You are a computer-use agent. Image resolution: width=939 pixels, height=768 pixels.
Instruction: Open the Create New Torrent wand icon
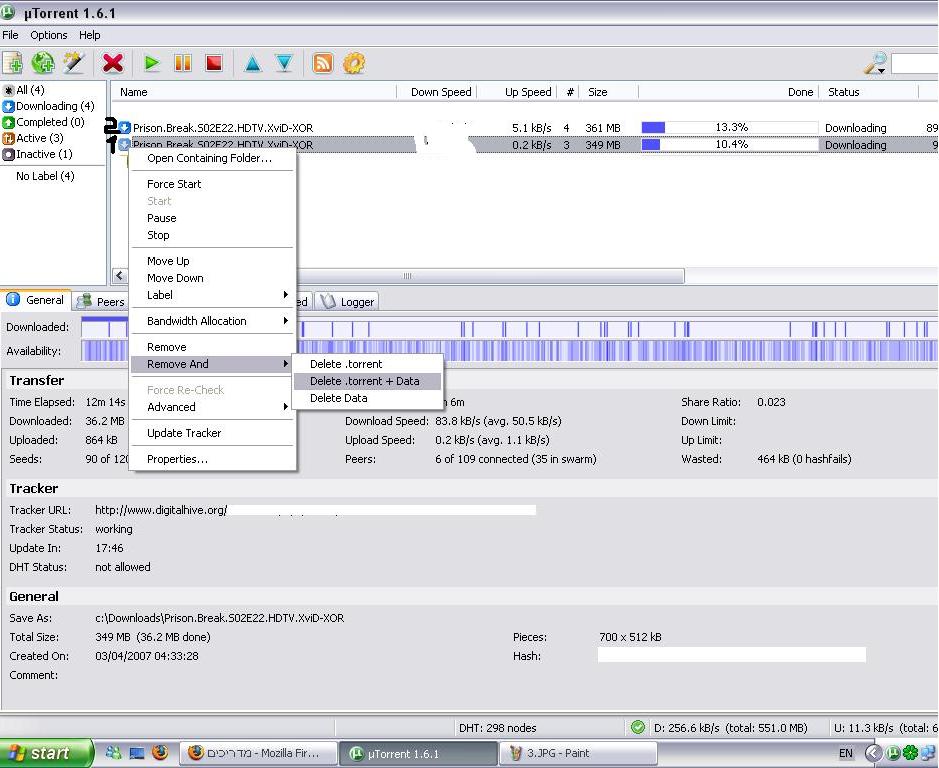(x=73, y=63)
